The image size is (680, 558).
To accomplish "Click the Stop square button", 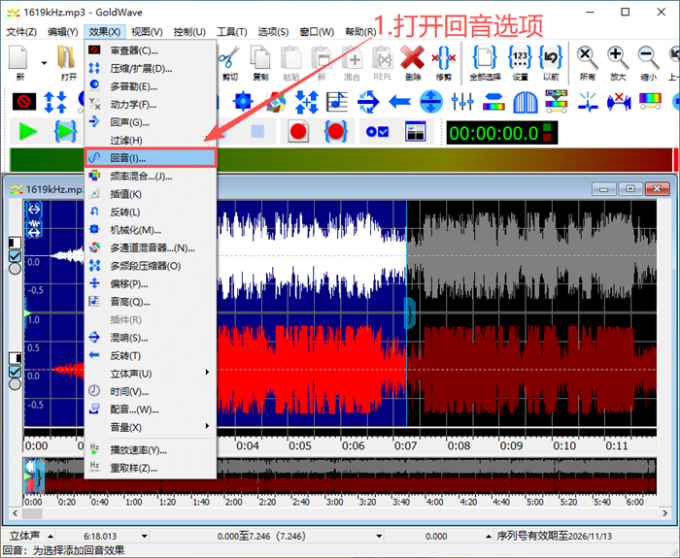I will coord(258,131).
